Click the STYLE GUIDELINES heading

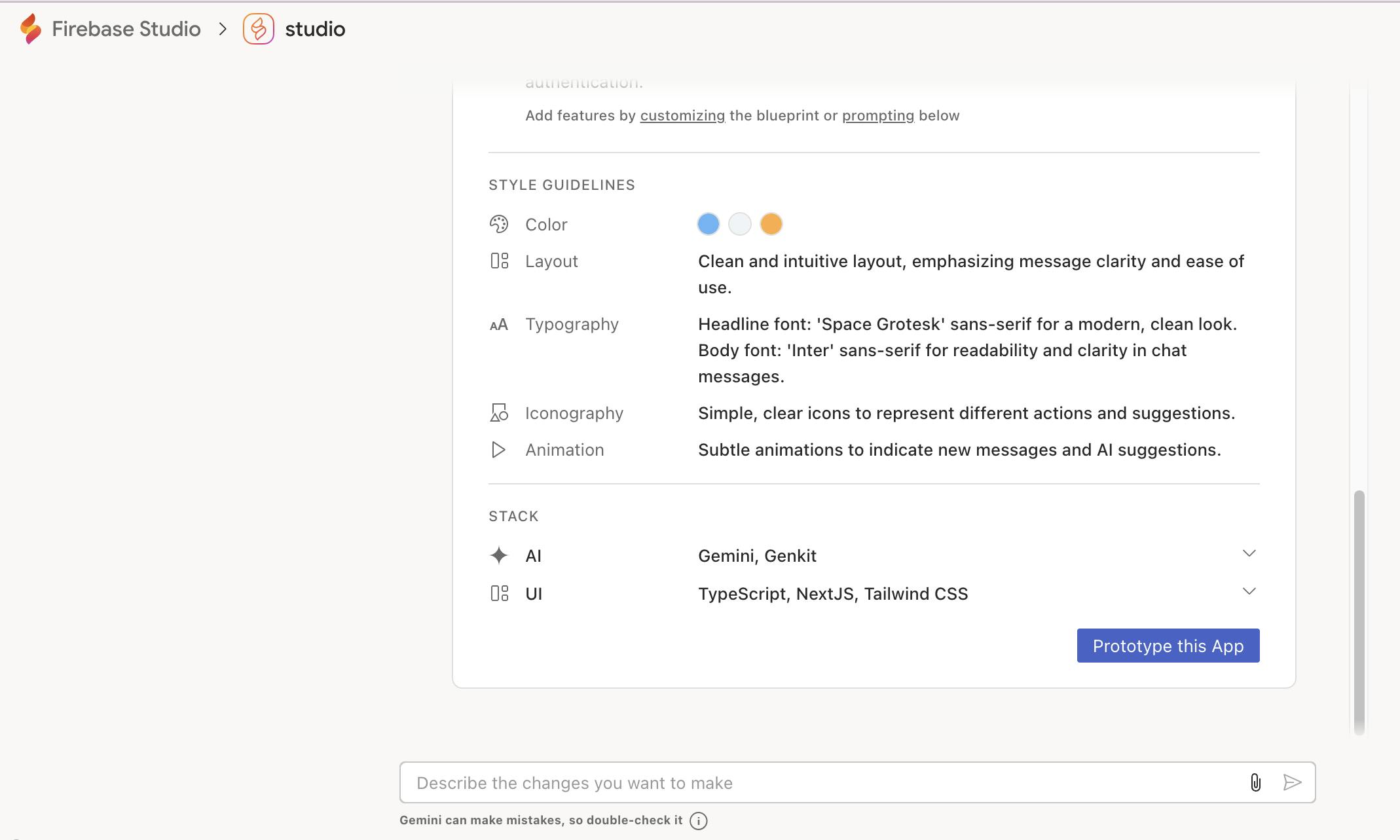pyautogui.click(x=562, y=185)
